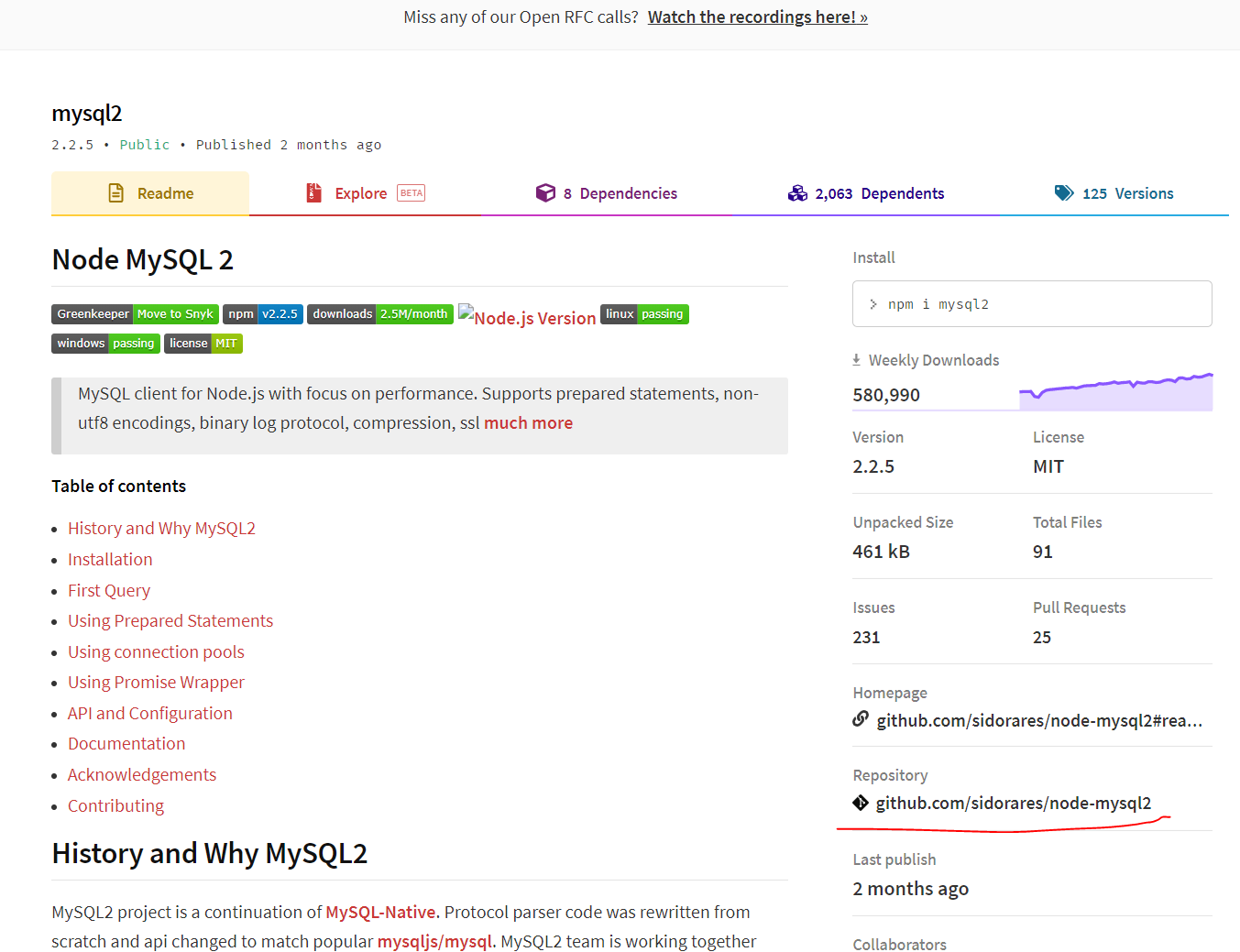Click the Homepage chain link icon
The width and height of the screenshot is (1240, 952).
(x=861, y=719)
